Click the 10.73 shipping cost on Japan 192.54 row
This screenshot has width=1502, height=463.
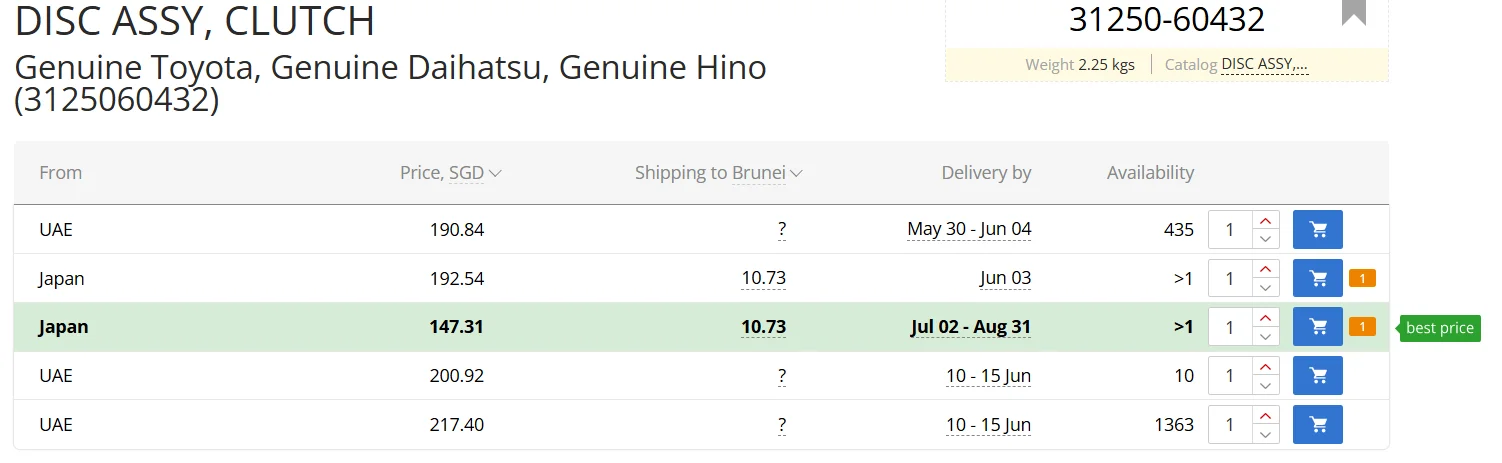763,278
